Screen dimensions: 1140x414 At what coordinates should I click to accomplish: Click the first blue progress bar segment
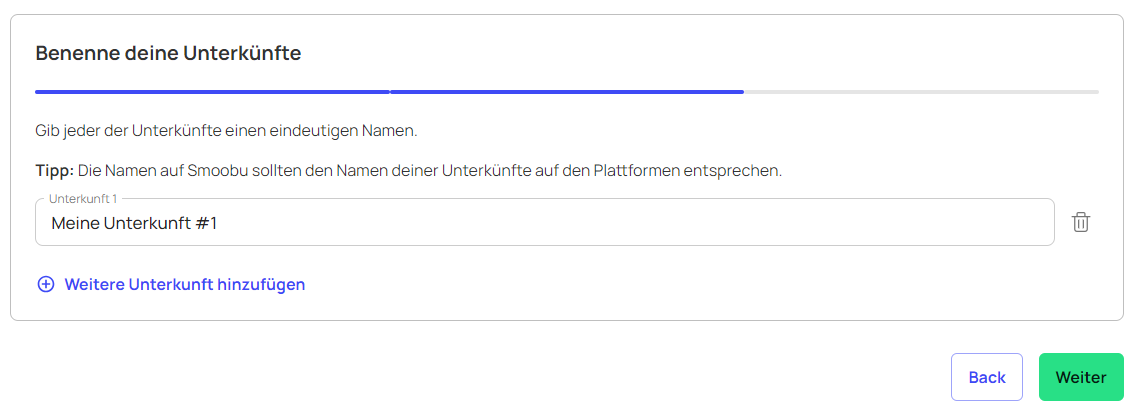[212, 92]
